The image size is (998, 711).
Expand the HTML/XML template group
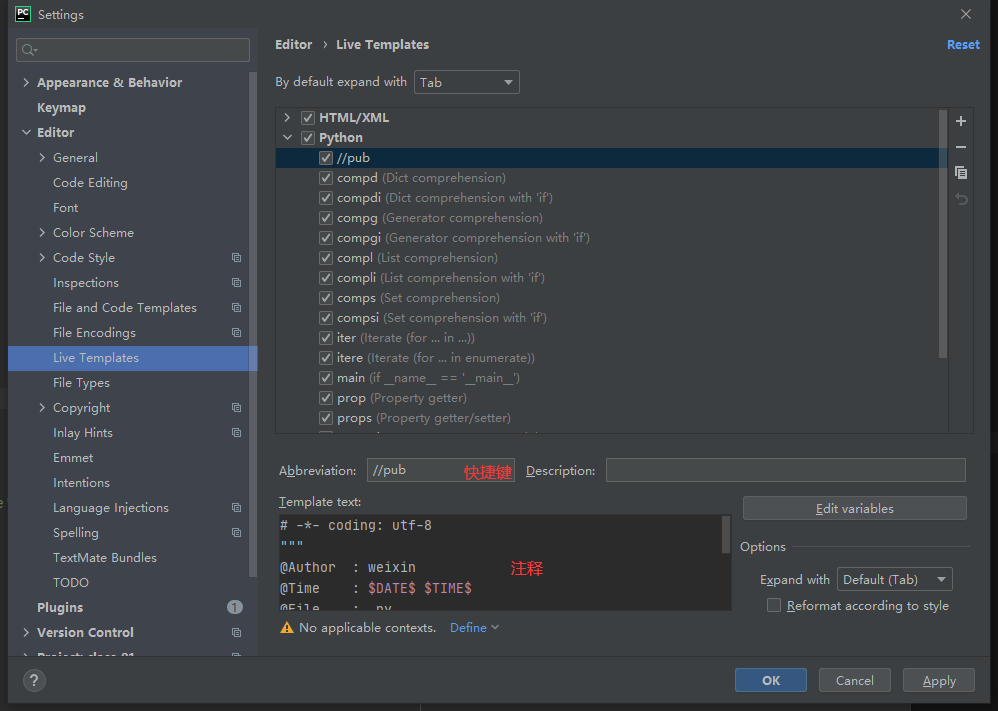(x=287, y=117)
